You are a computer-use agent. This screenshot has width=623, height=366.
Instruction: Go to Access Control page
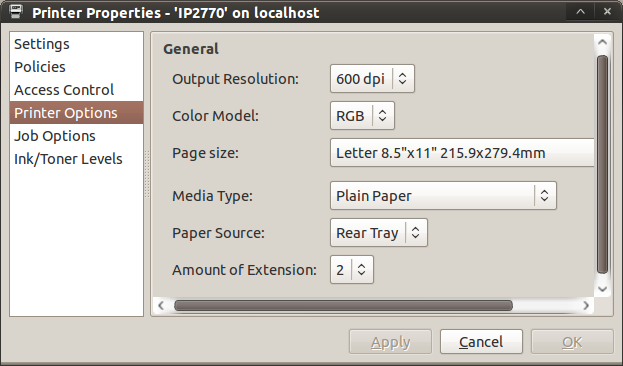tap(76, 90)
